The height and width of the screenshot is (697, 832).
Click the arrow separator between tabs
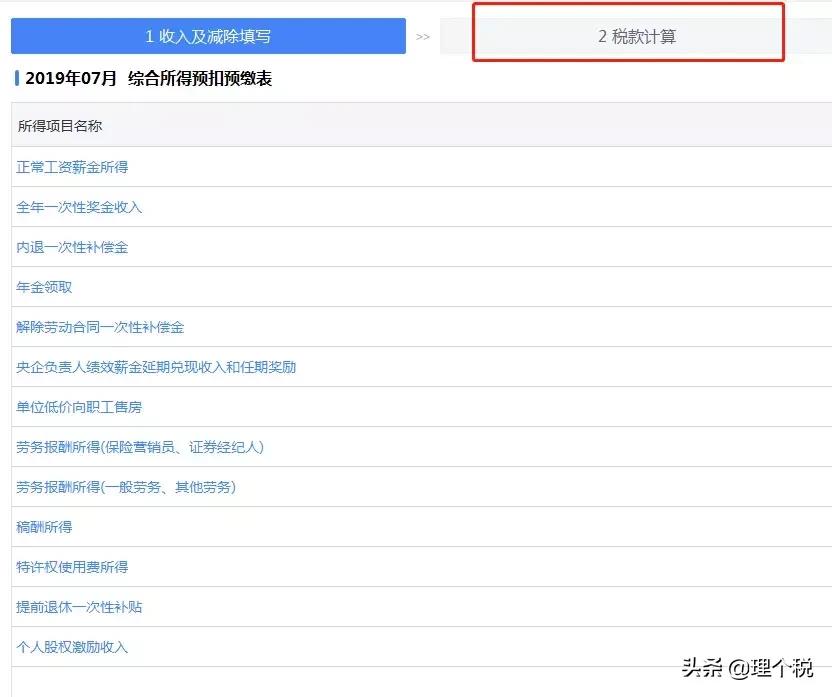[x=424, y=35]
